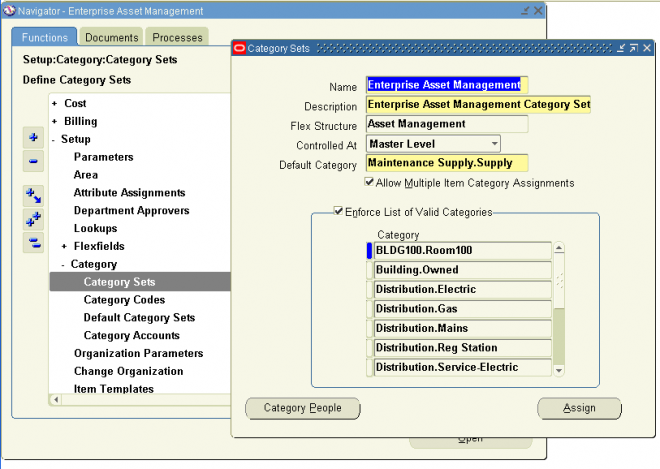Click the Oracle icon in Category Sets title bar
This screenshot has width=660, height=469.
[239, 48]
